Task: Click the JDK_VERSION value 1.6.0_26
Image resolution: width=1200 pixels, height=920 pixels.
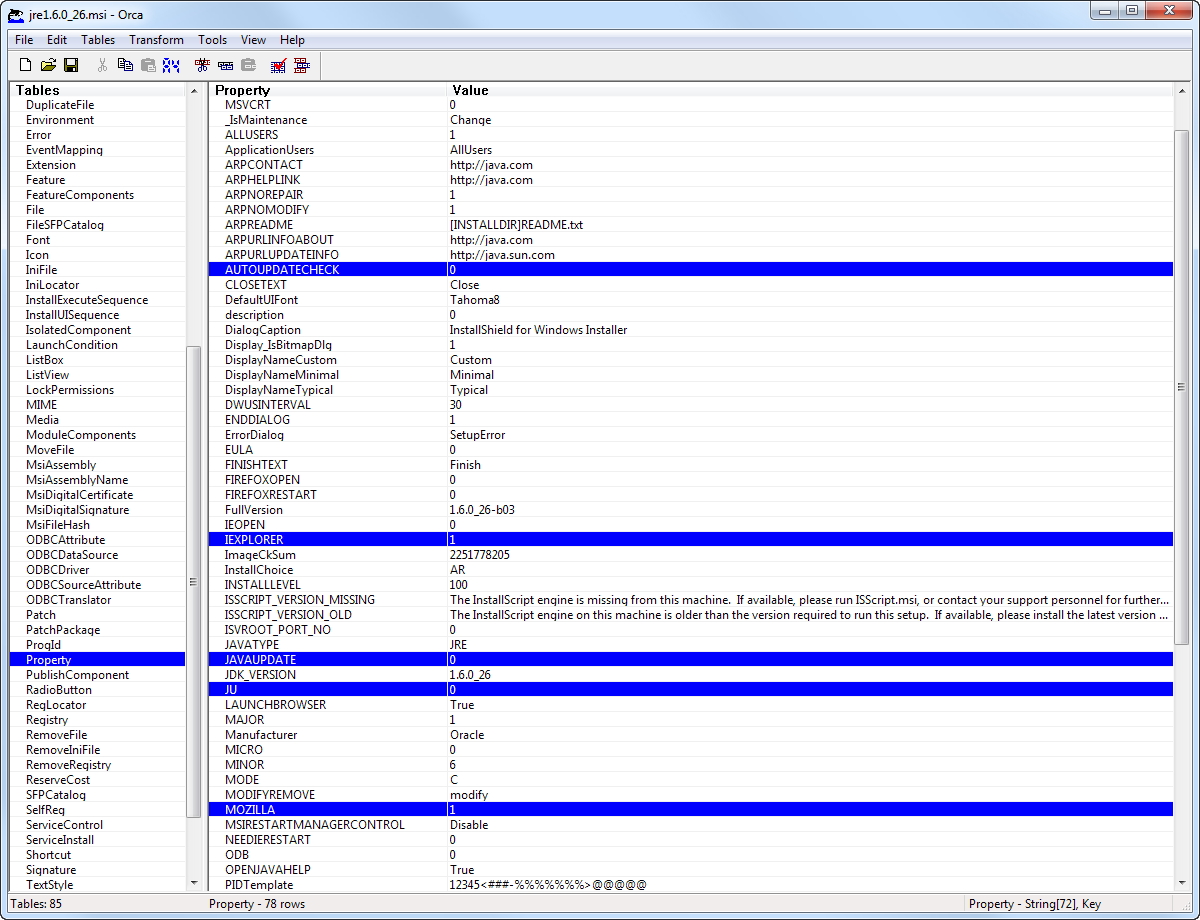Action: point(470,675)
